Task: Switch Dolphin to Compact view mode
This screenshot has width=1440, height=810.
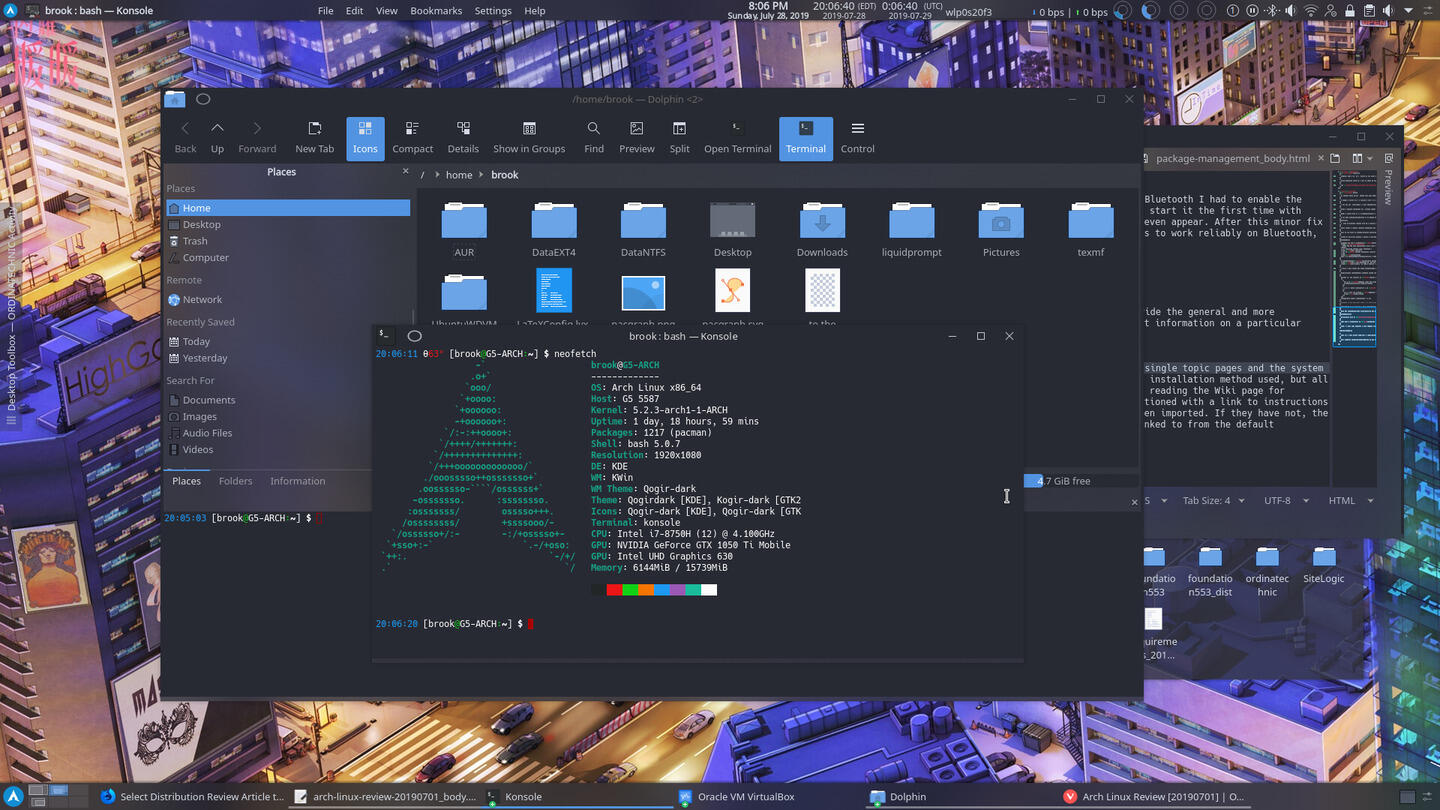Action: pyautogui.click(x=412, y=137)
